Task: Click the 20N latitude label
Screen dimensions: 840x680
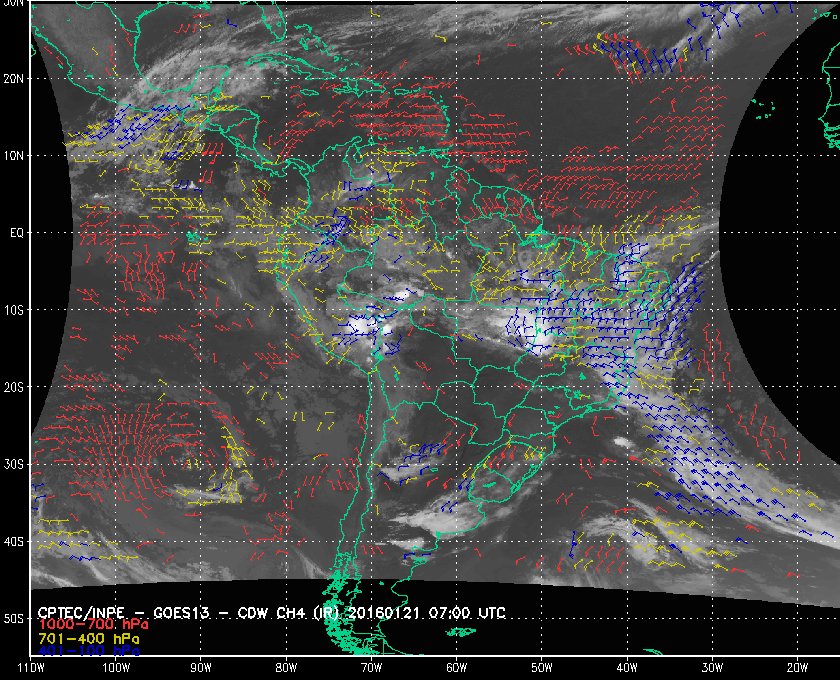Action: pos(13,79)
